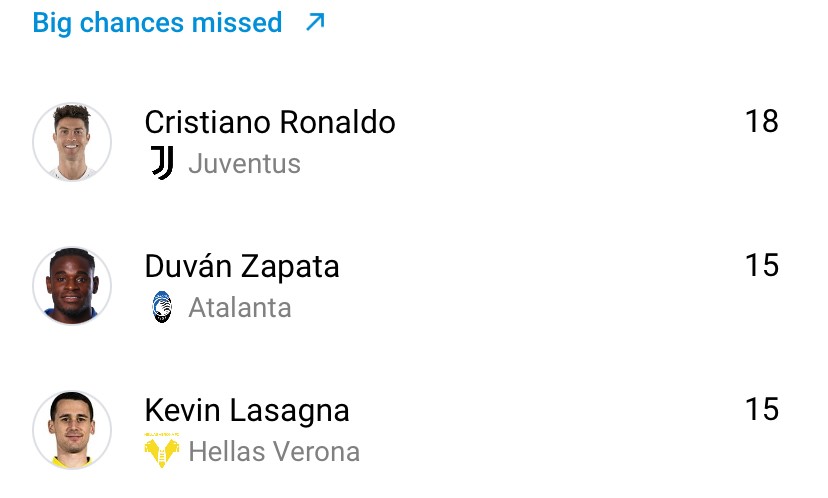
Task: Click the Hellas Verona club crest icon
Action: coord(162,451)
